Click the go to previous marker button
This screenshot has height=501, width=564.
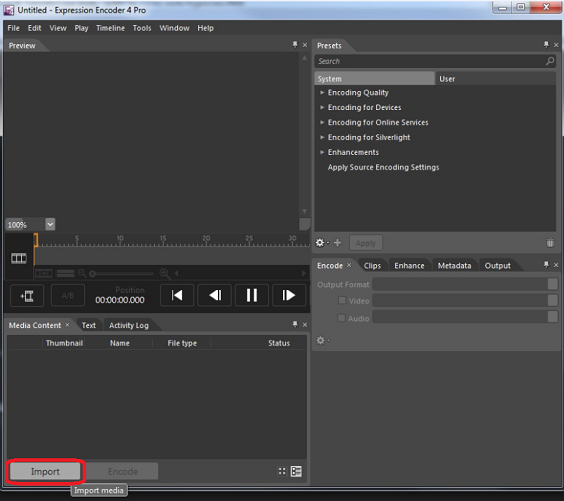[177, 295]
